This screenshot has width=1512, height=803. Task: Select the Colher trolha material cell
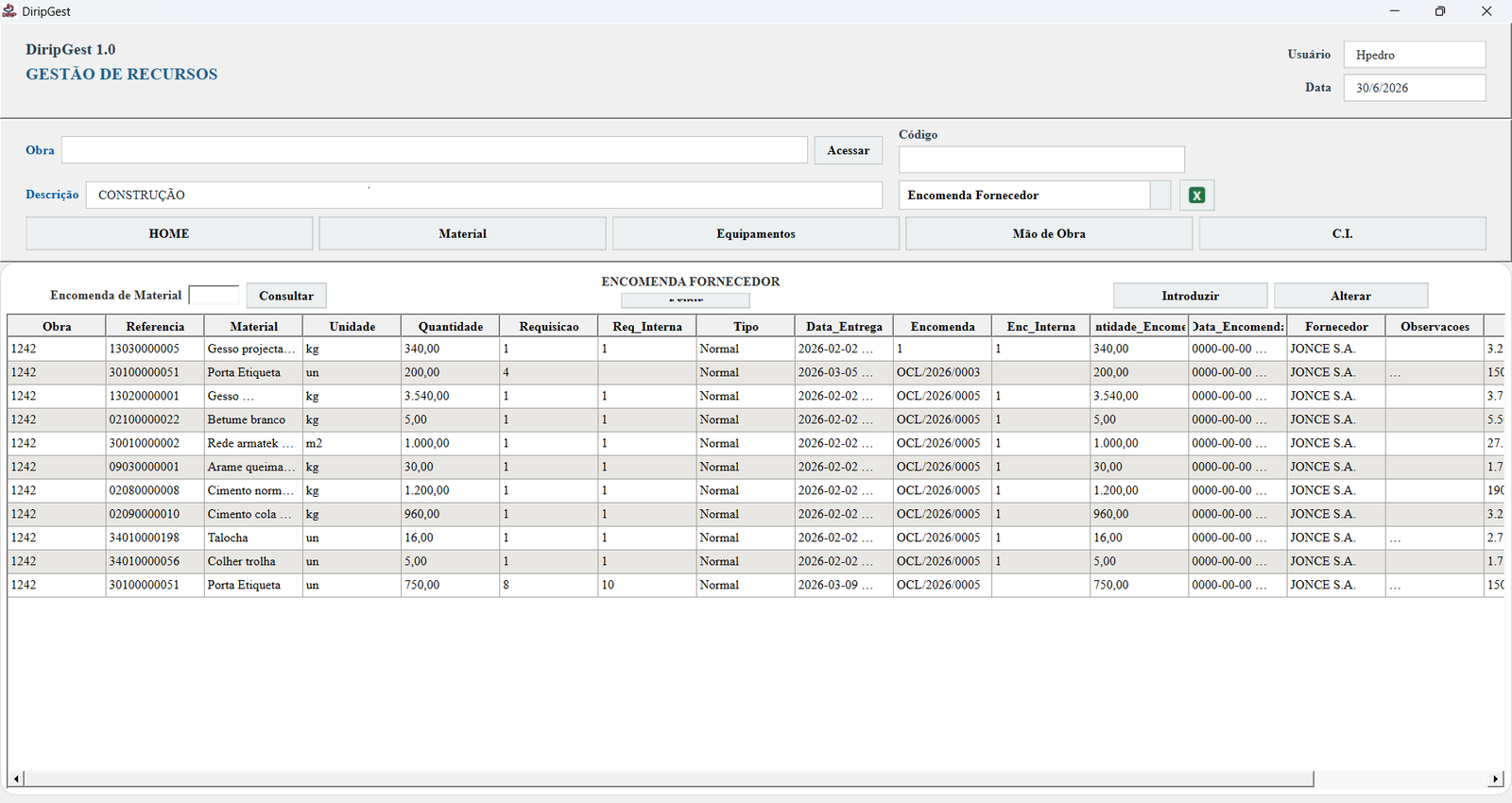pos(254,561)
